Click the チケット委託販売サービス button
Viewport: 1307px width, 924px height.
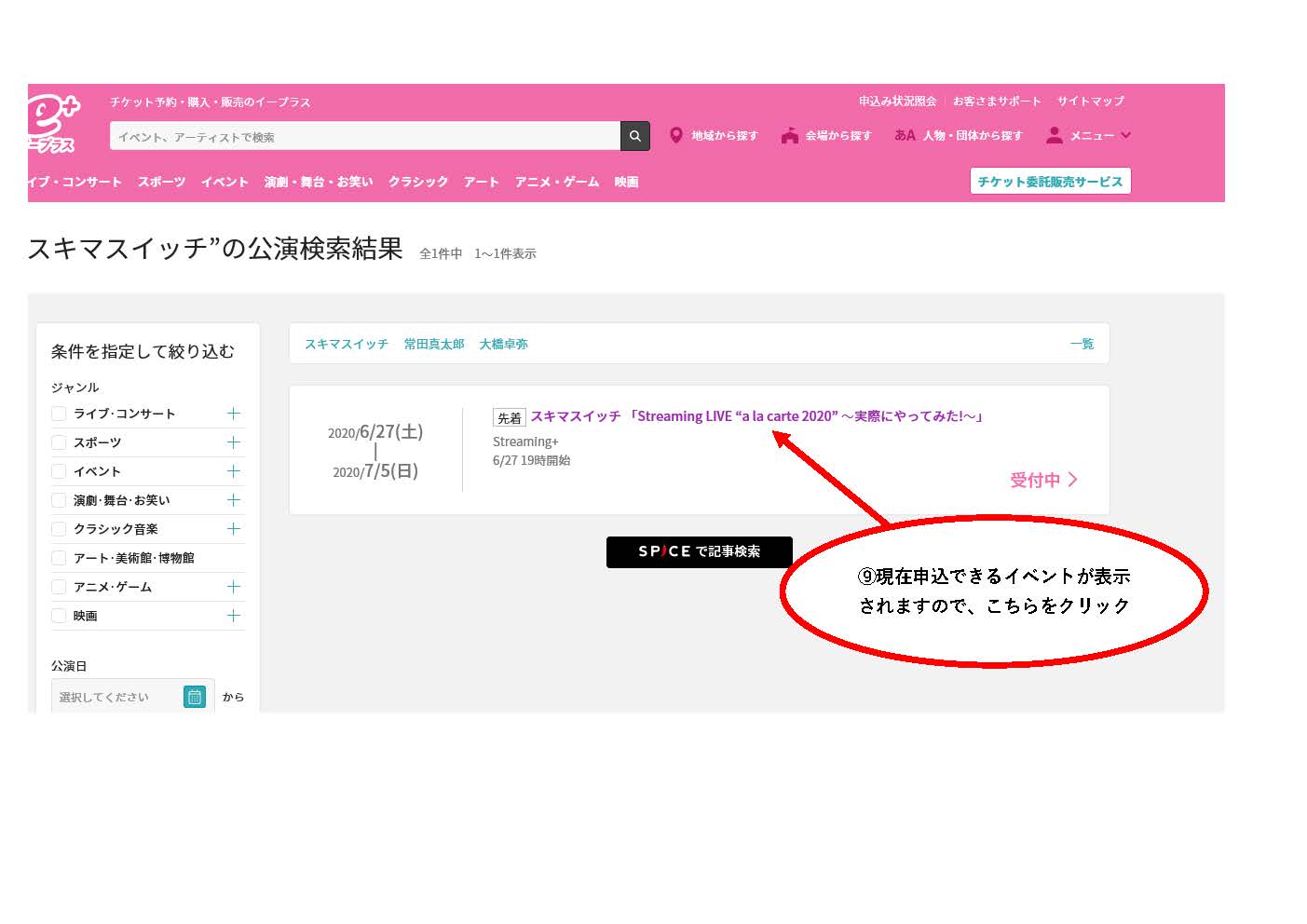tap(1050, 181)
